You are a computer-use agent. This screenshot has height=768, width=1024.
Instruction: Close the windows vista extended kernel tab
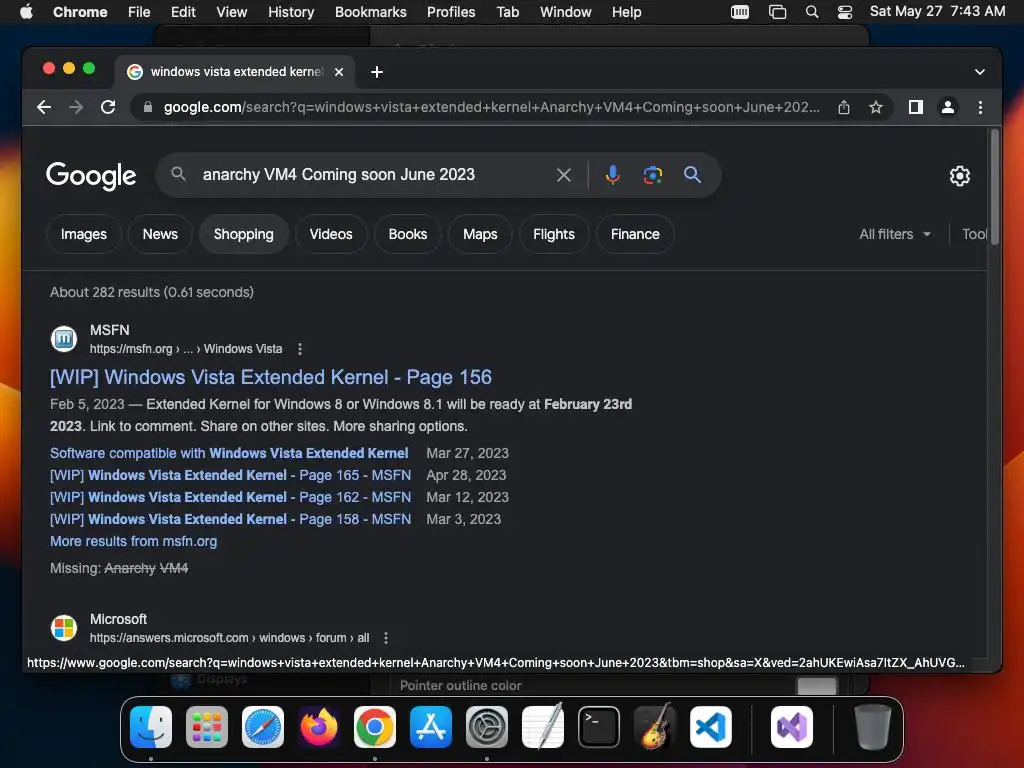[339, 72]
